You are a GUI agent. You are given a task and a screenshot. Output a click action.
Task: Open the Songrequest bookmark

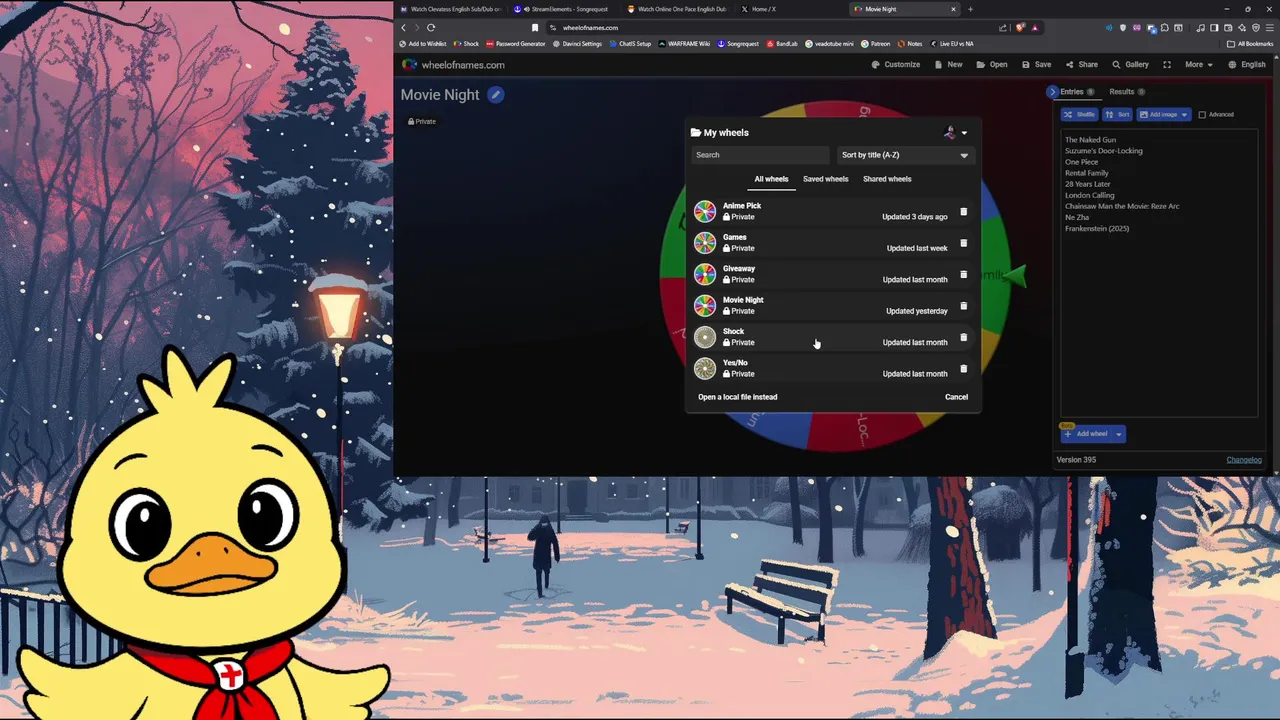[x=738, y=44]
